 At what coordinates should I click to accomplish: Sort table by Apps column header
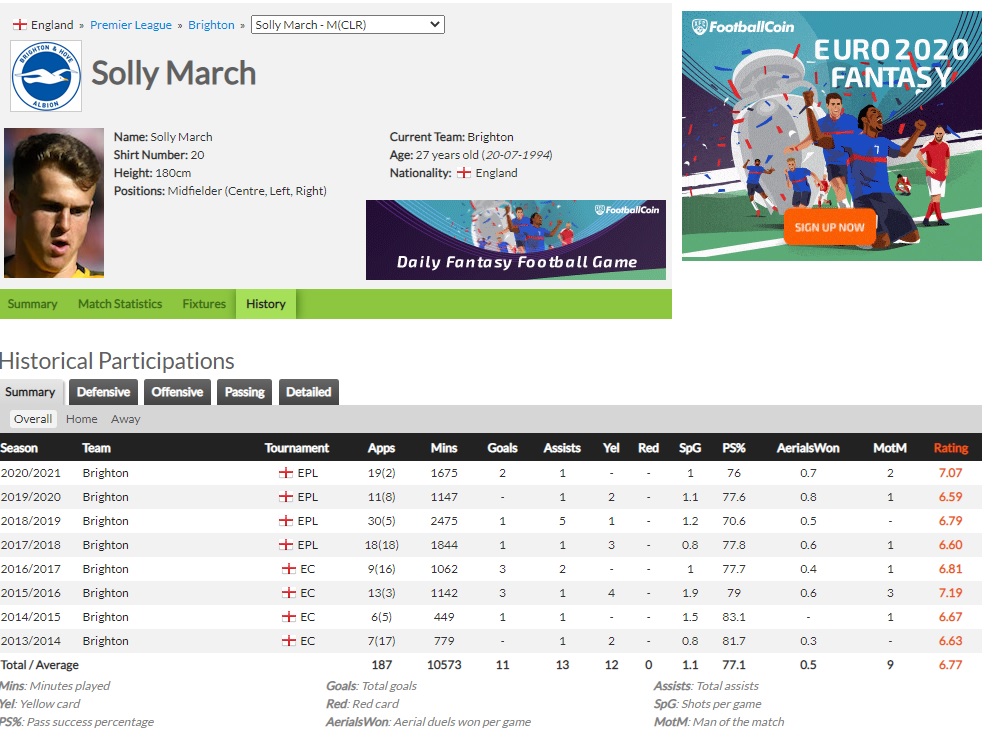coord(381,448)
